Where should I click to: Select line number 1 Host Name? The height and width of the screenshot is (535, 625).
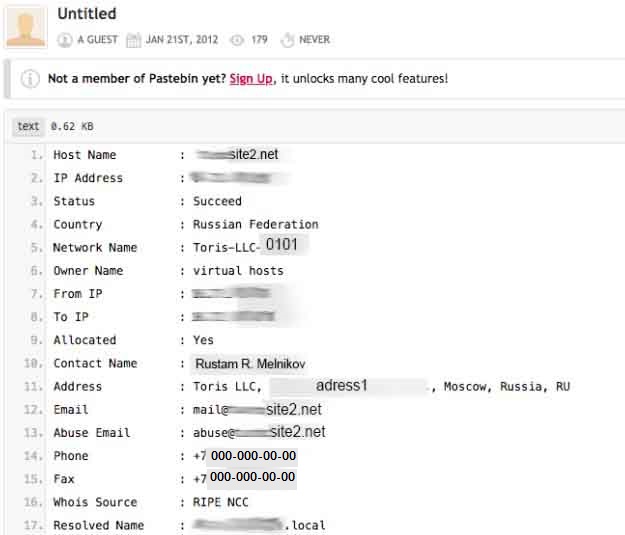[x=37, y=155]
